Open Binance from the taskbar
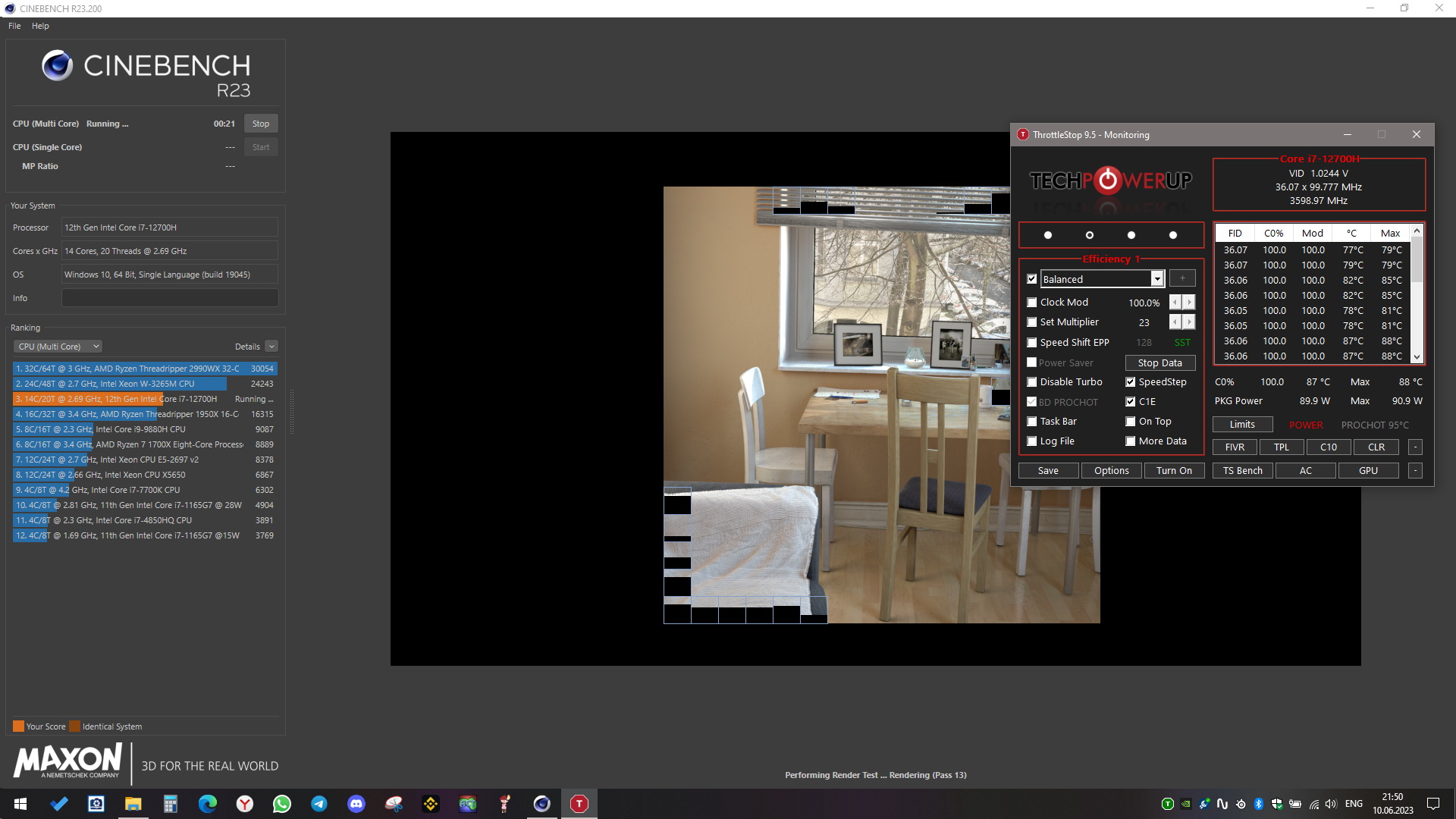 tap(430, 804)
